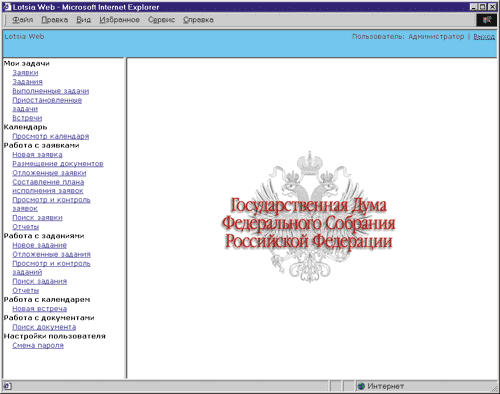Image resolution: width=500 pixels, height=394 pixels.
Task: Maximize the Internet Explorer window
Action: tap(482, 7)
